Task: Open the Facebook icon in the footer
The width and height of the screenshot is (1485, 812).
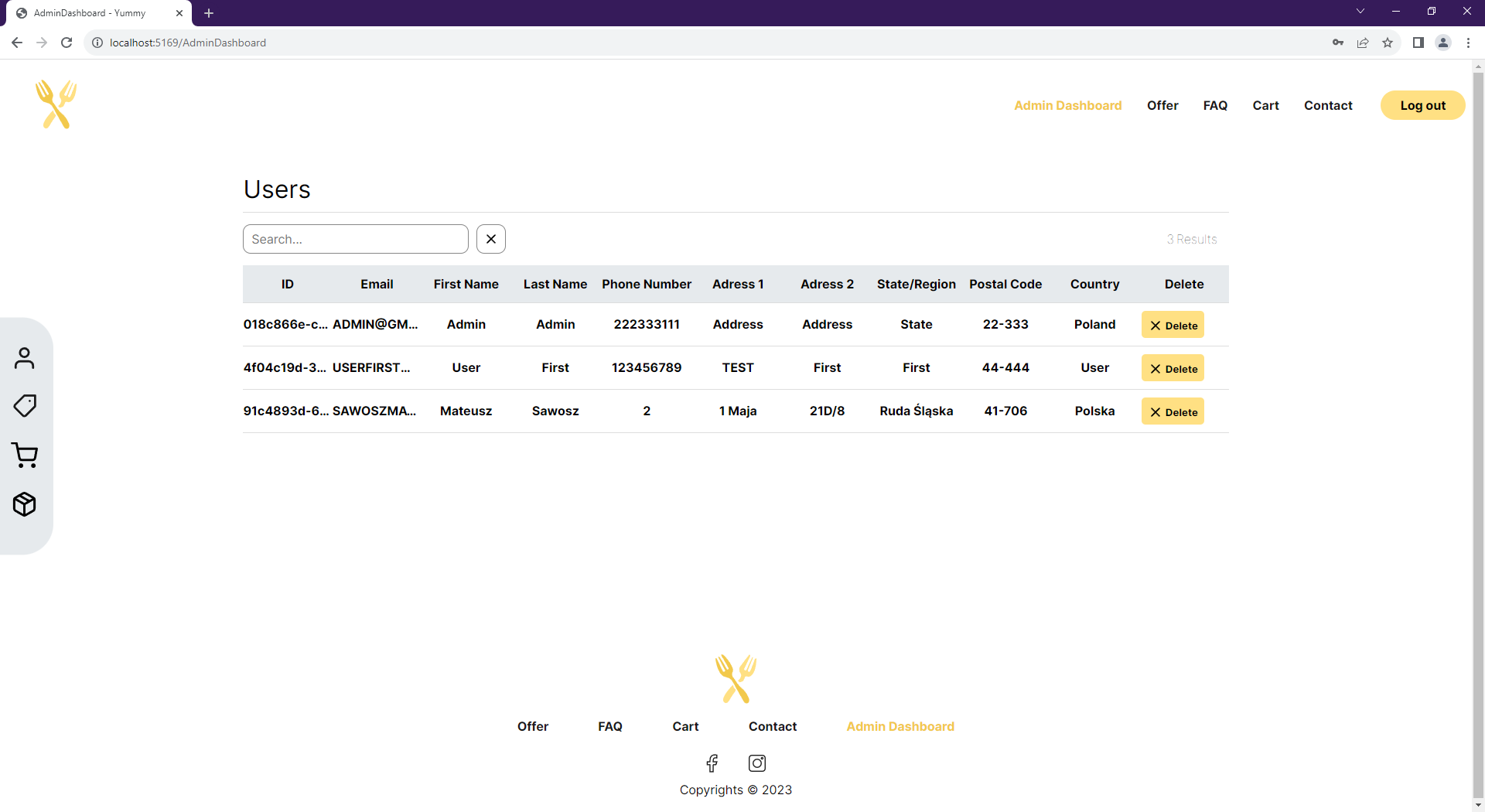Action: coord(712,763)
